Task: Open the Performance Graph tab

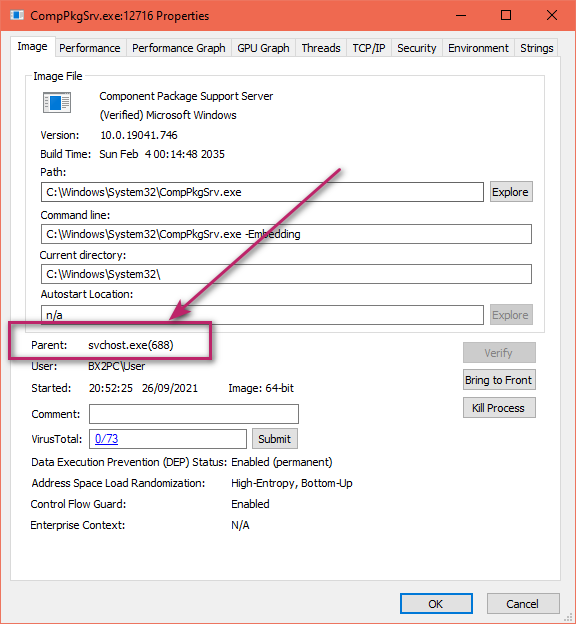Action: [179, 48]
